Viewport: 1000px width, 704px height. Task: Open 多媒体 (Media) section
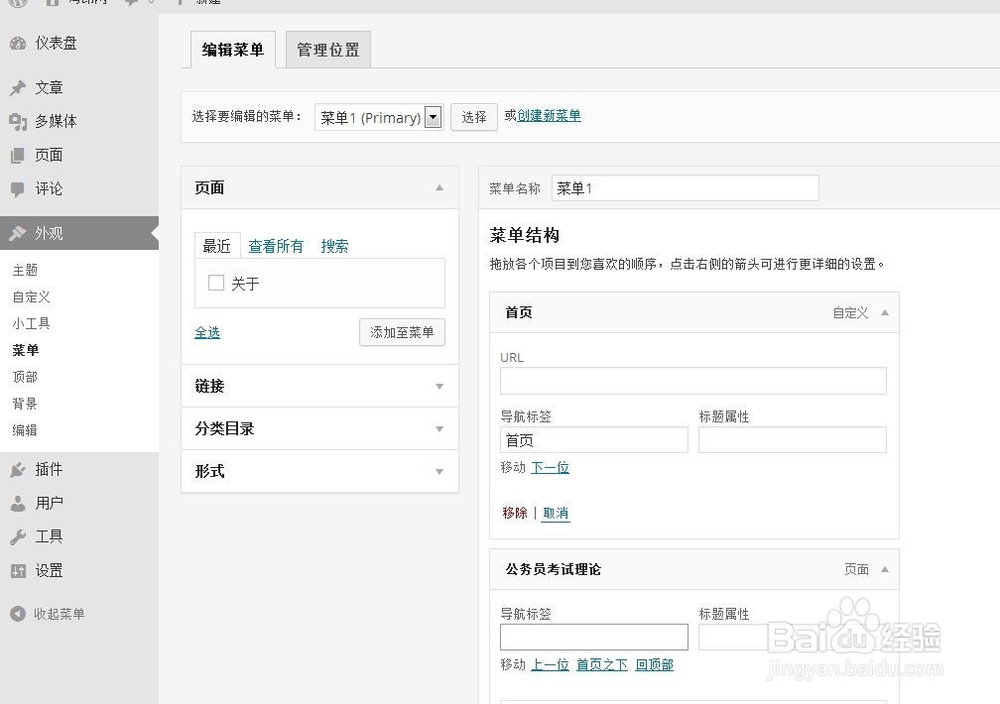50,121
